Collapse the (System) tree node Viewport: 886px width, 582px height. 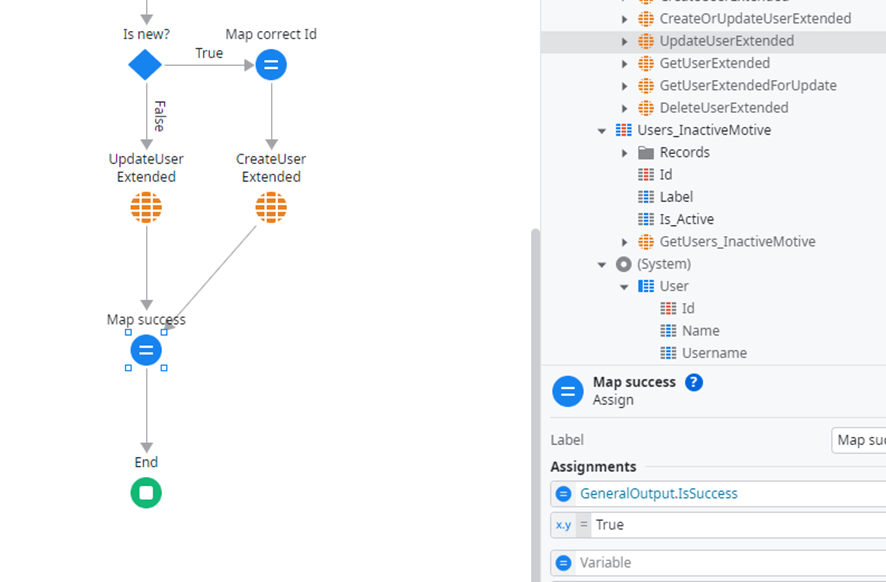pyautogui.click(x=602, y=263)
